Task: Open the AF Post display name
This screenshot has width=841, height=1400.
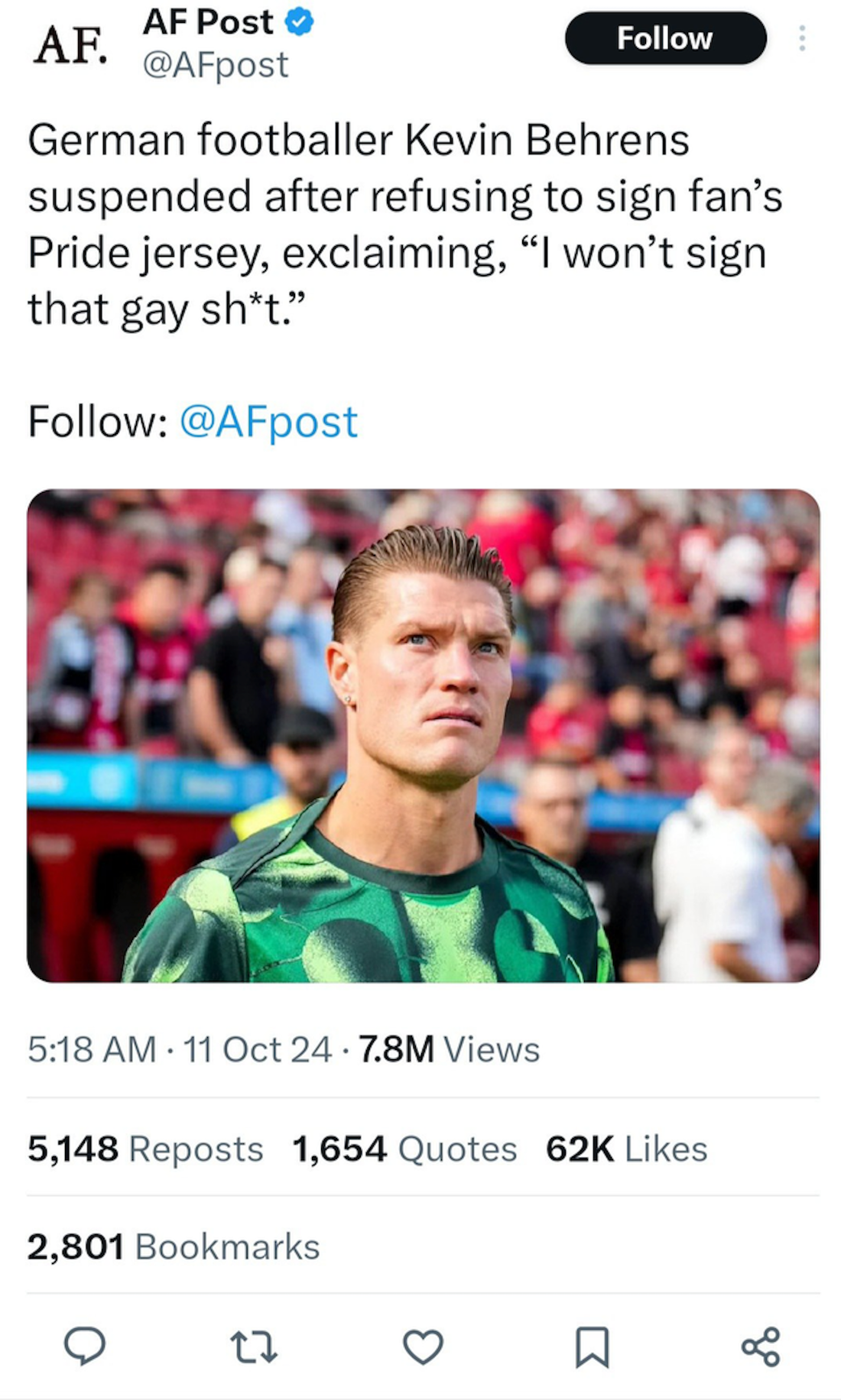Action: (208, 22)
